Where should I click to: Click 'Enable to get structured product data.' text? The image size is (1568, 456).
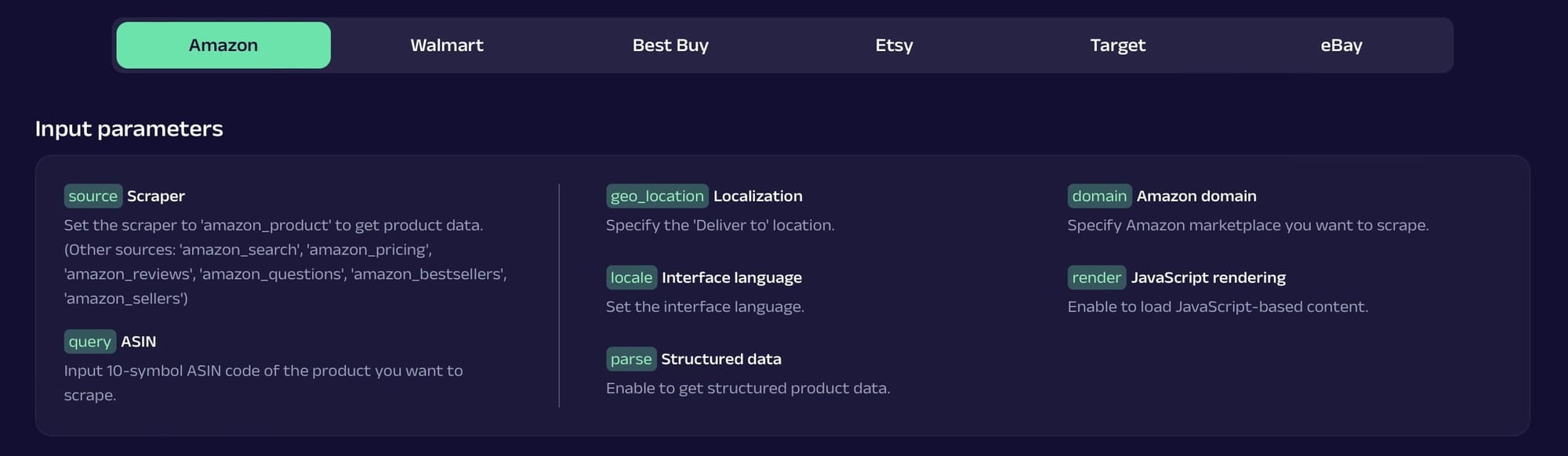[x=748, y=389]
